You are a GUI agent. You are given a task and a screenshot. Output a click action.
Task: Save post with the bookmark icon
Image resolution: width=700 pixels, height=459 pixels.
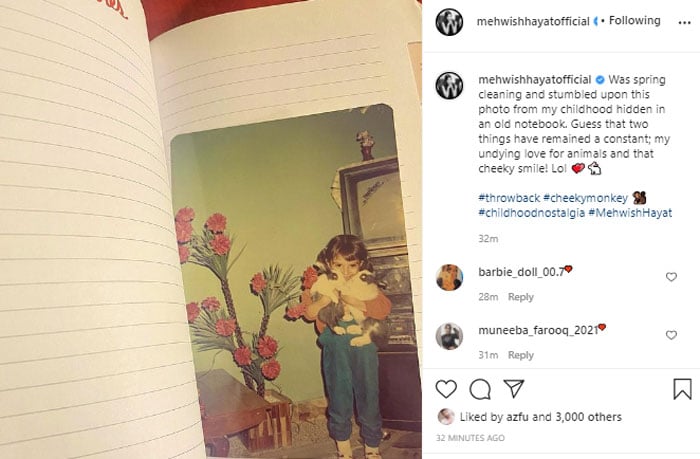682,389
